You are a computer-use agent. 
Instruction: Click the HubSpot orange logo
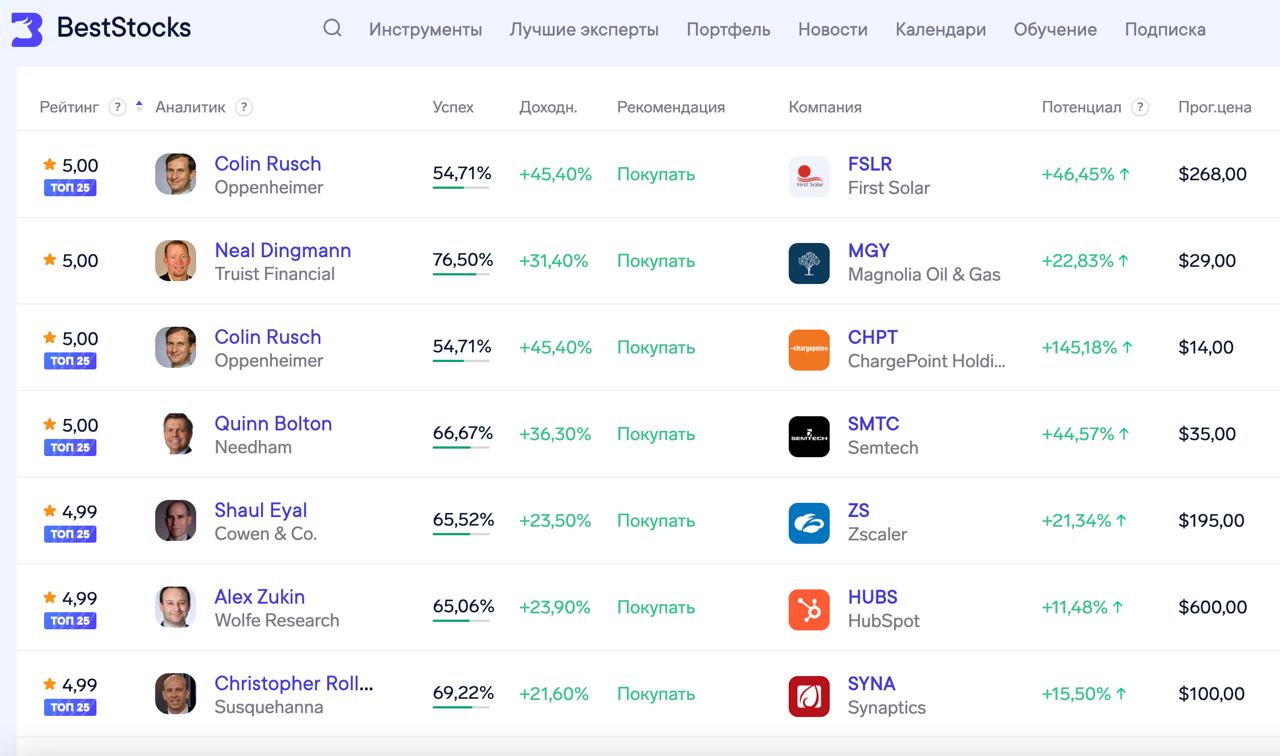808,609
